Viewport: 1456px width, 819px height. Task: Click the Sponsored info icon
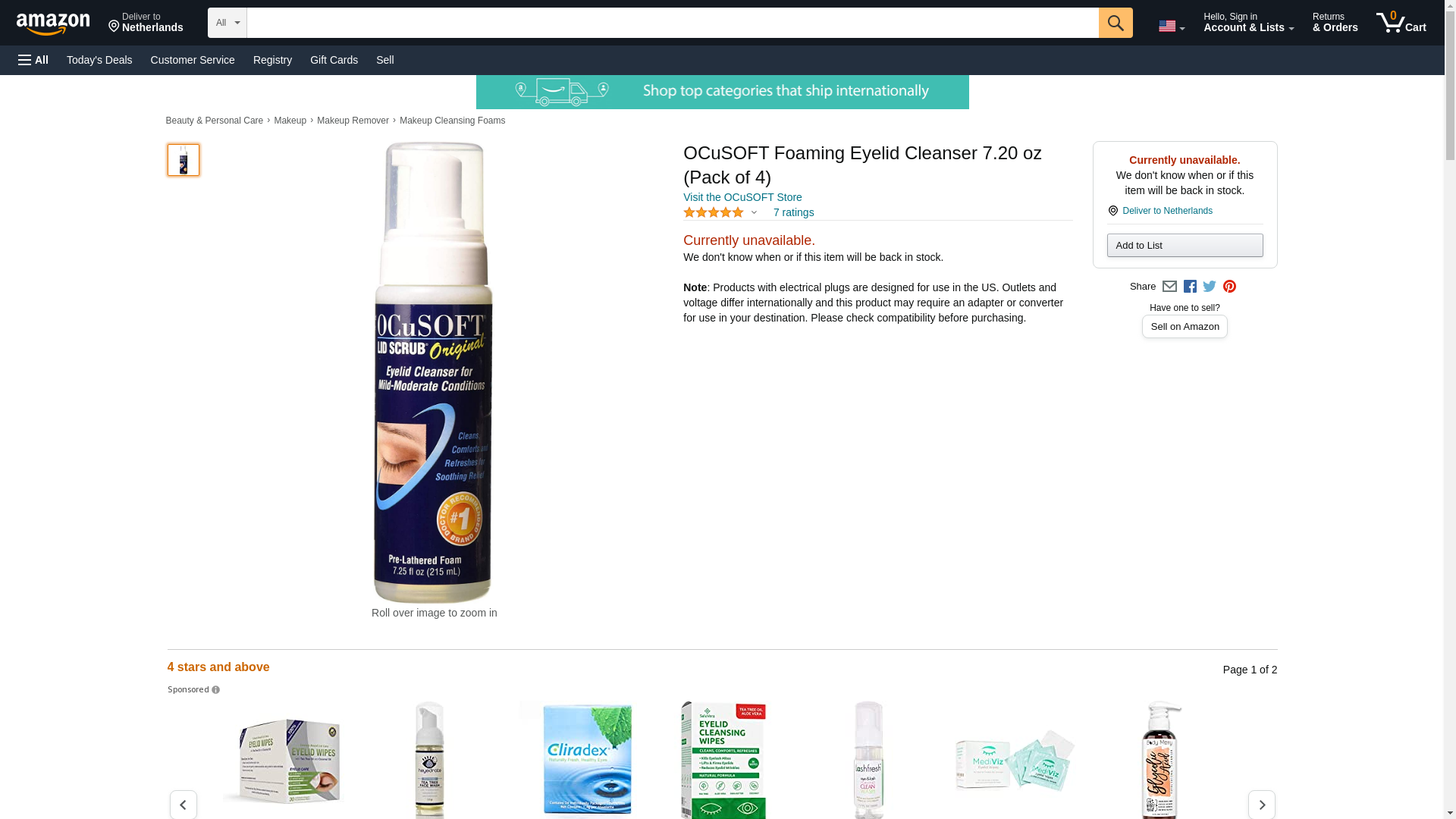click(215, 690)
